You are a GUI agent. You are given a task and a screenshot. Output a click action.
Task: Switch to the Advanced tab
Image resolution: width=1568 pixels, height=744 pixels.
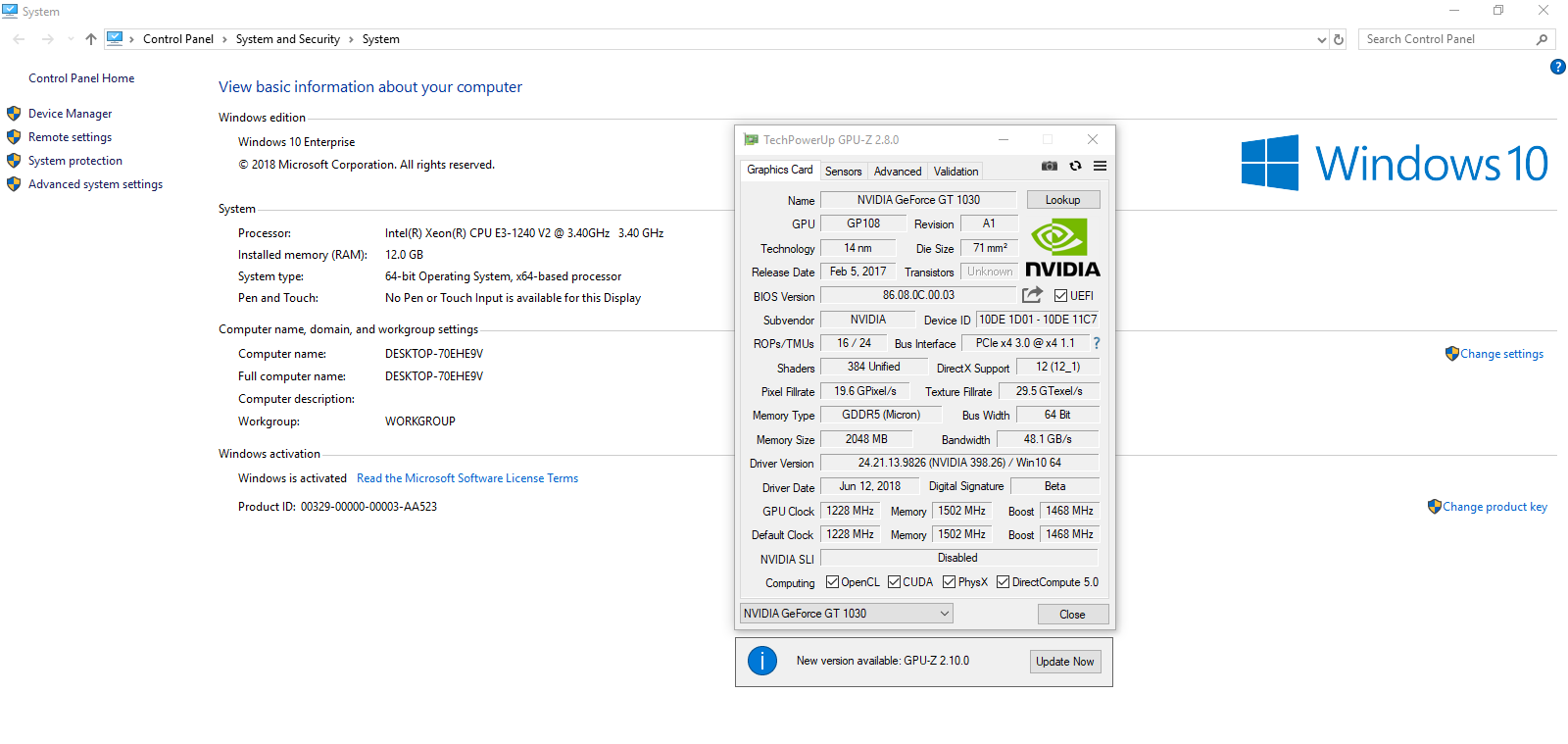coord(898,172)
